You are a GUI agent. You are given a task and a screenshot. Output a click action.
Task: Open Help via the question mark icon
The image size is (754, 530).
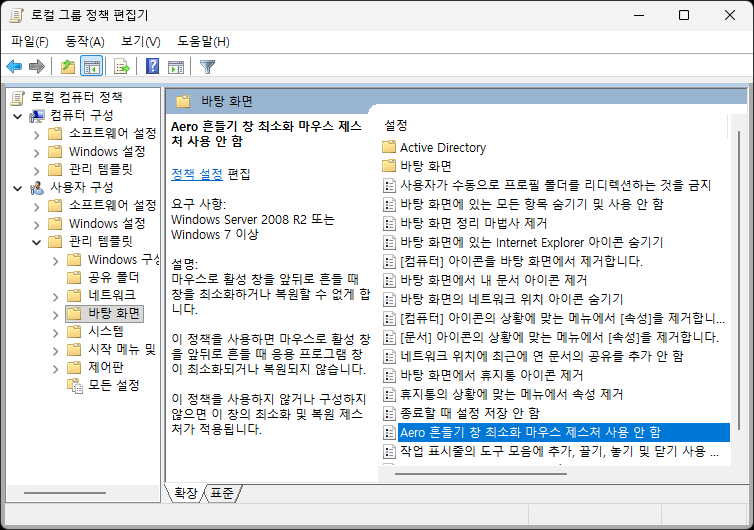[153, 67]
